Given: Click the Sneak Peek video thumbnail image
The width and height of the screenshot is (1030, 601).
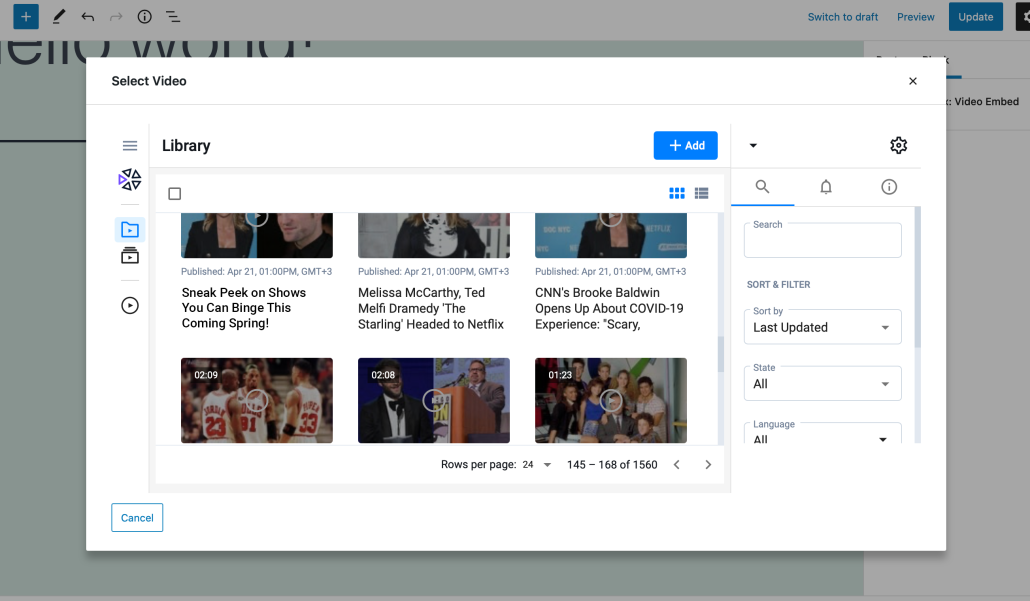Looking at the screenshot, I should 257,235.
